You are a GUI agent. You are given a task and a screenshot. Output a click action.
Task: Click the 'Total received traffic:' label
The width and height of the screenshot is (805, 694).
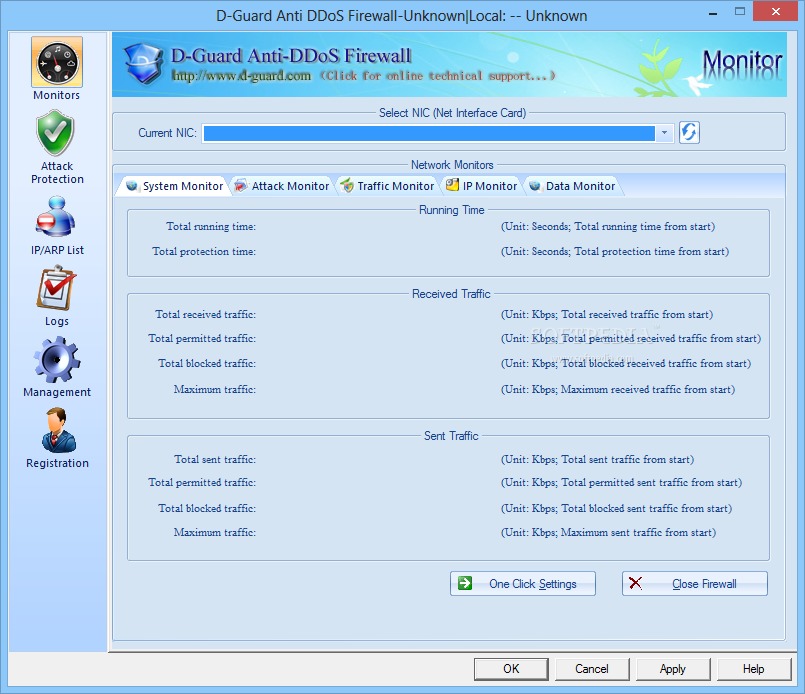(x=205, y=314)
